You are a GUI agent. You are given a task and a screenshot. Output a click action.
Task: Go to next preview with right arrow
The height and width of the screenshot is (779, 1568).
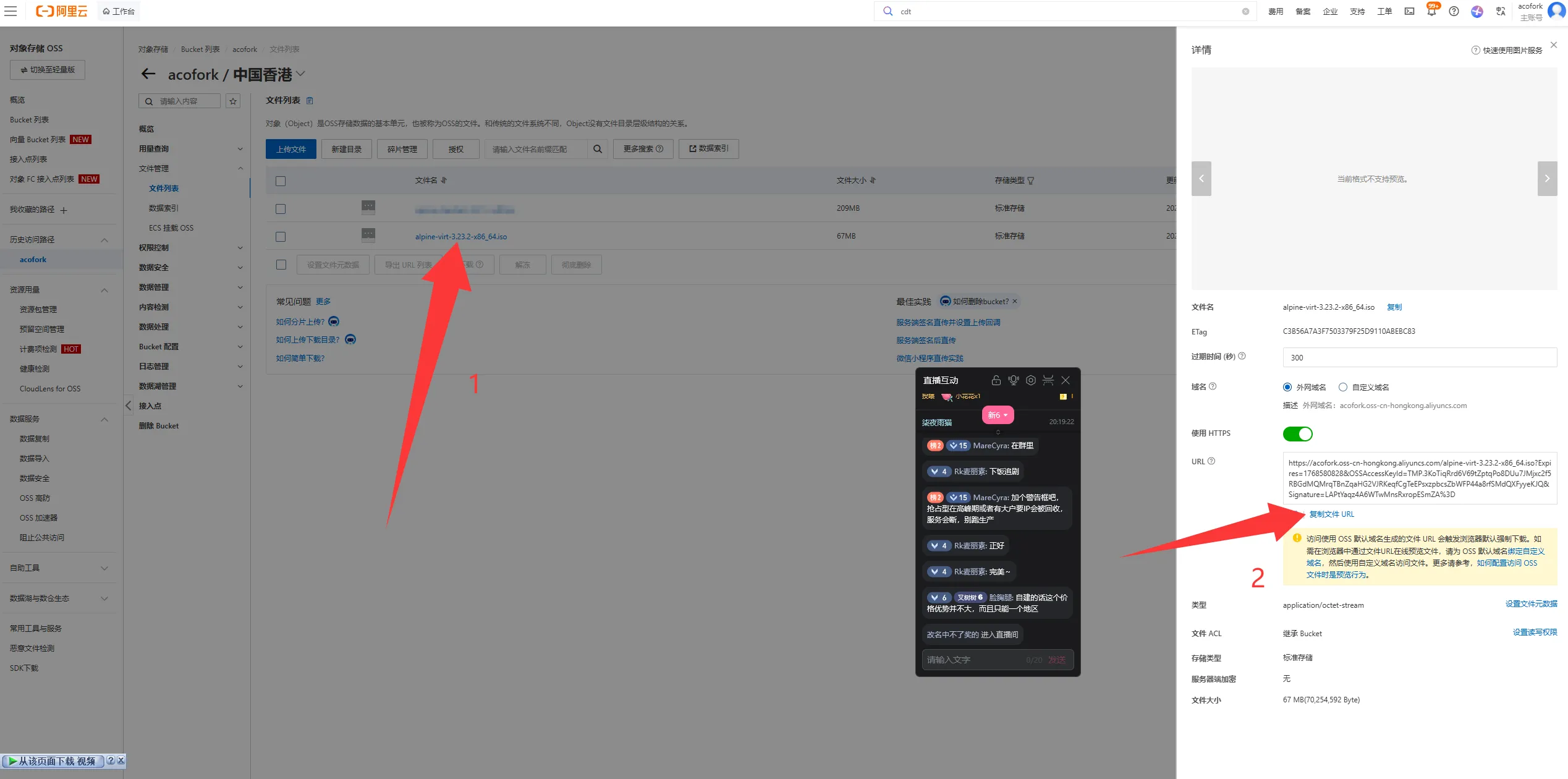pyautogui.click(x=1547, y=179)
